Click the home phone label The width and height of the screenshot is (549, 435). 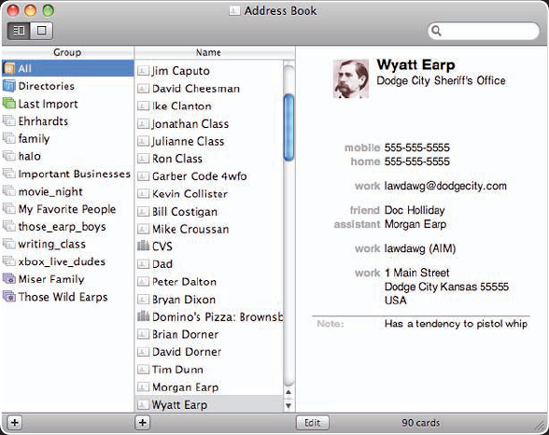pos(365,161)
